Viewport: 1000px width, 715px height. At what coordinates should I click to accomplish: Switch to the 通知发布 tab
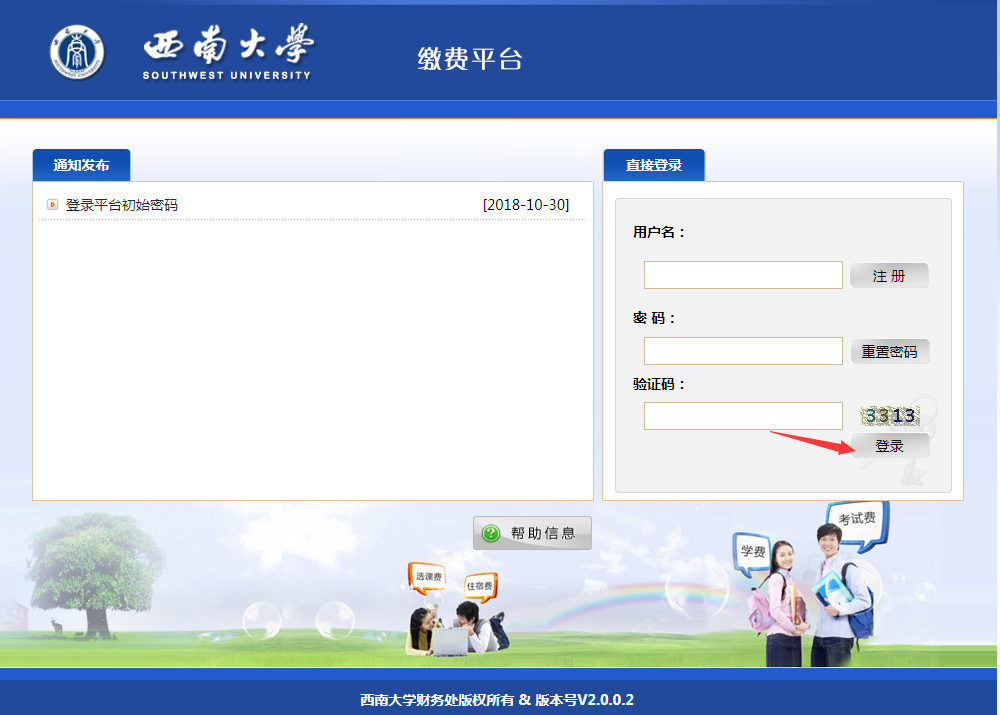[x=81, y=165]
